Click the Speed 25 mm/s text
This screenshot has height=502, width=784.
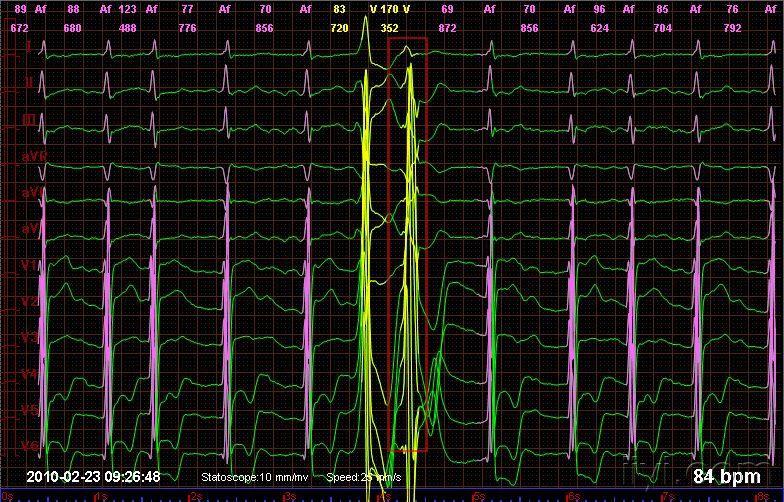pos(364,477)
